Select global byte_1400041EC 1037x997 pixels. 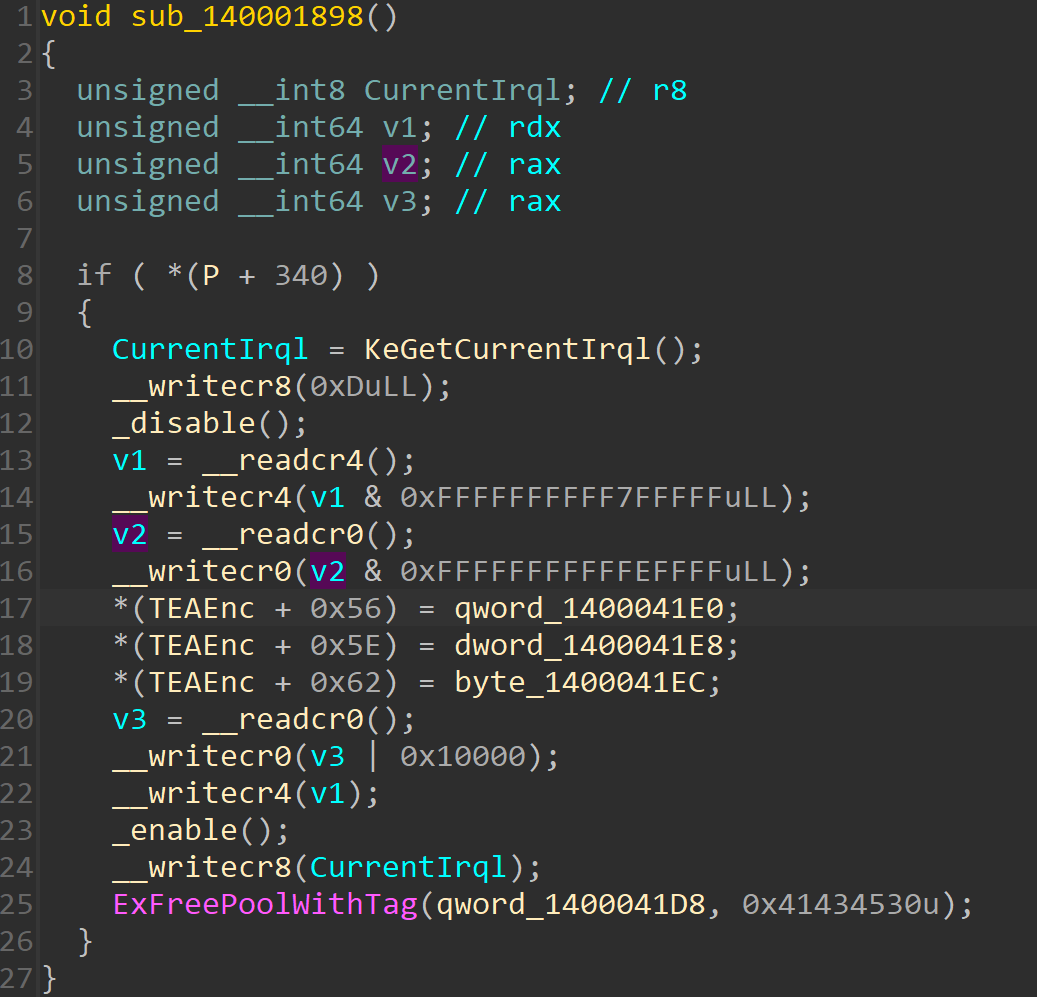(587, 683)
